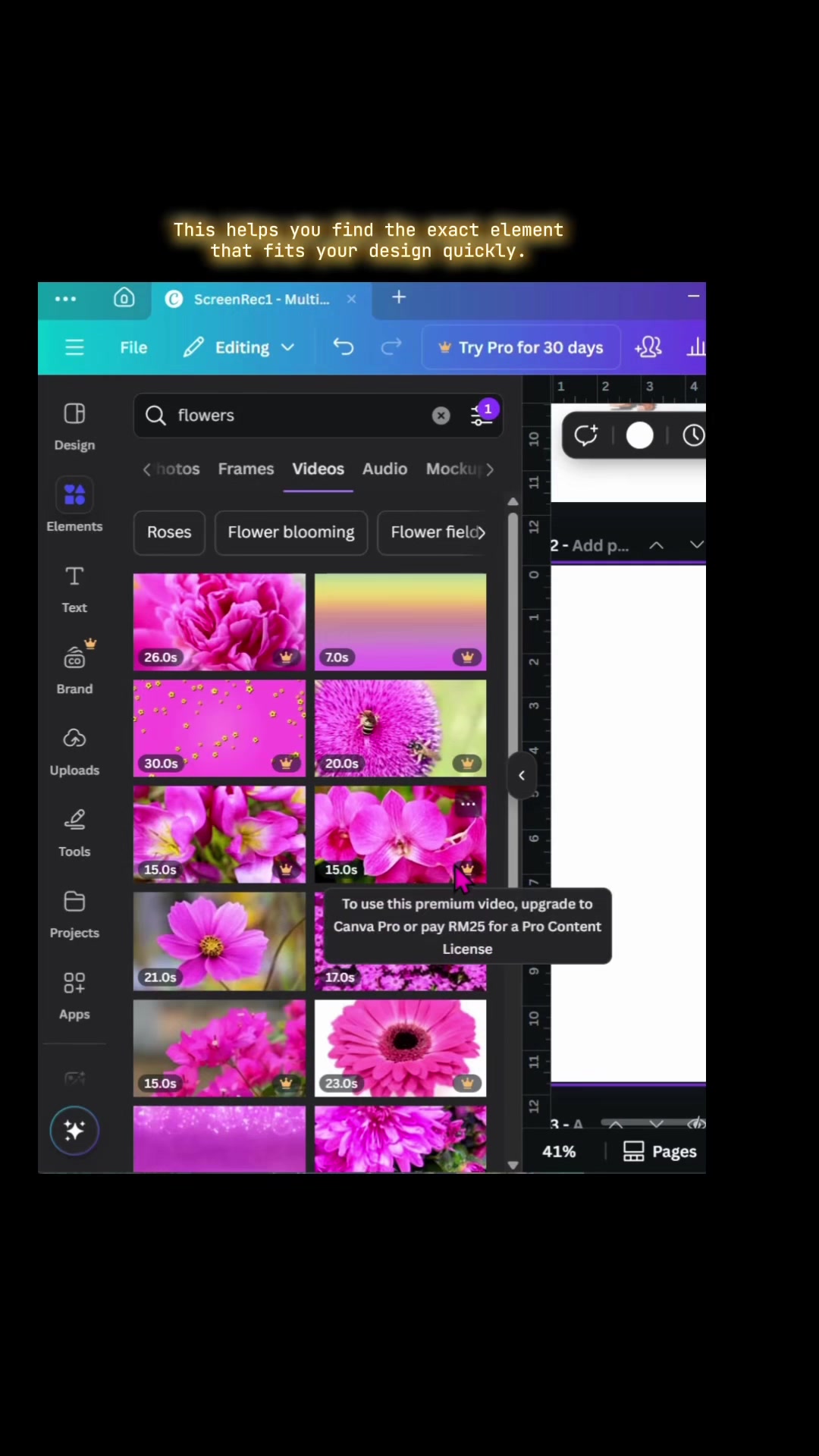The height and width of the screenshot is (1456, 819).
Task: Switch to the Mockups tab
Action: click(453, 469)
